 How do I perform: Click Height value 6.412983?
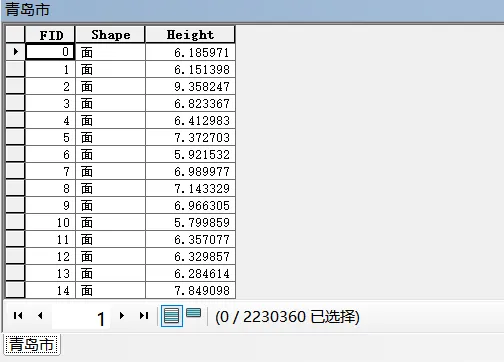pos(190,120)
